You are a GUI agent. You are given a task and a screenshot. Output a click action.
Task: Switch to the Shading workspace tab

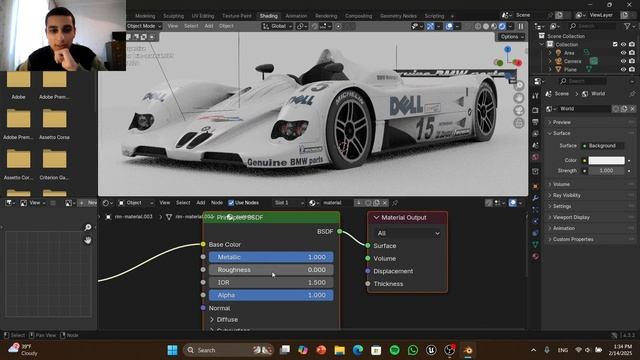(x=269, y=16)
